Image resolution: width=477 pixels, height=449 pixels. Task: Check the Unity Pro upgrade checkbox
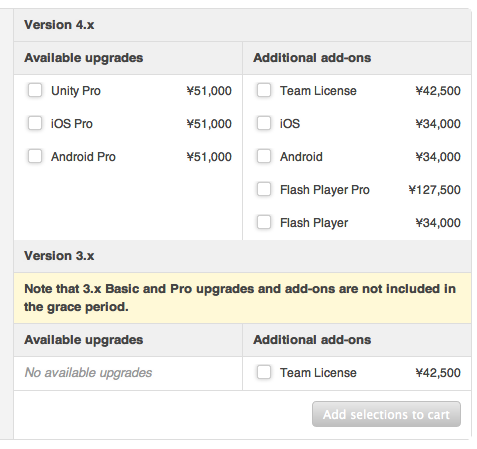click(x=35, y=90)
